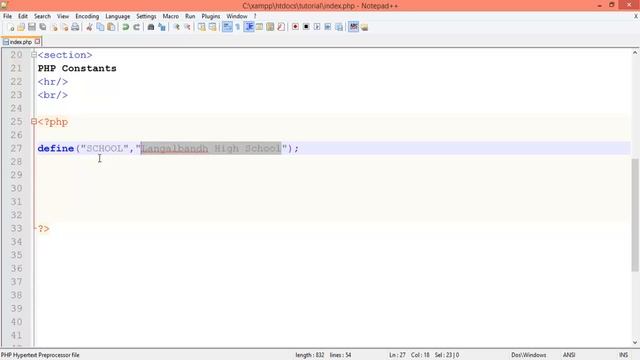This screenshot has height=360, width=640.
Task: Click the vertical scrollbar up arrow
Action: (x=635, y=52)
